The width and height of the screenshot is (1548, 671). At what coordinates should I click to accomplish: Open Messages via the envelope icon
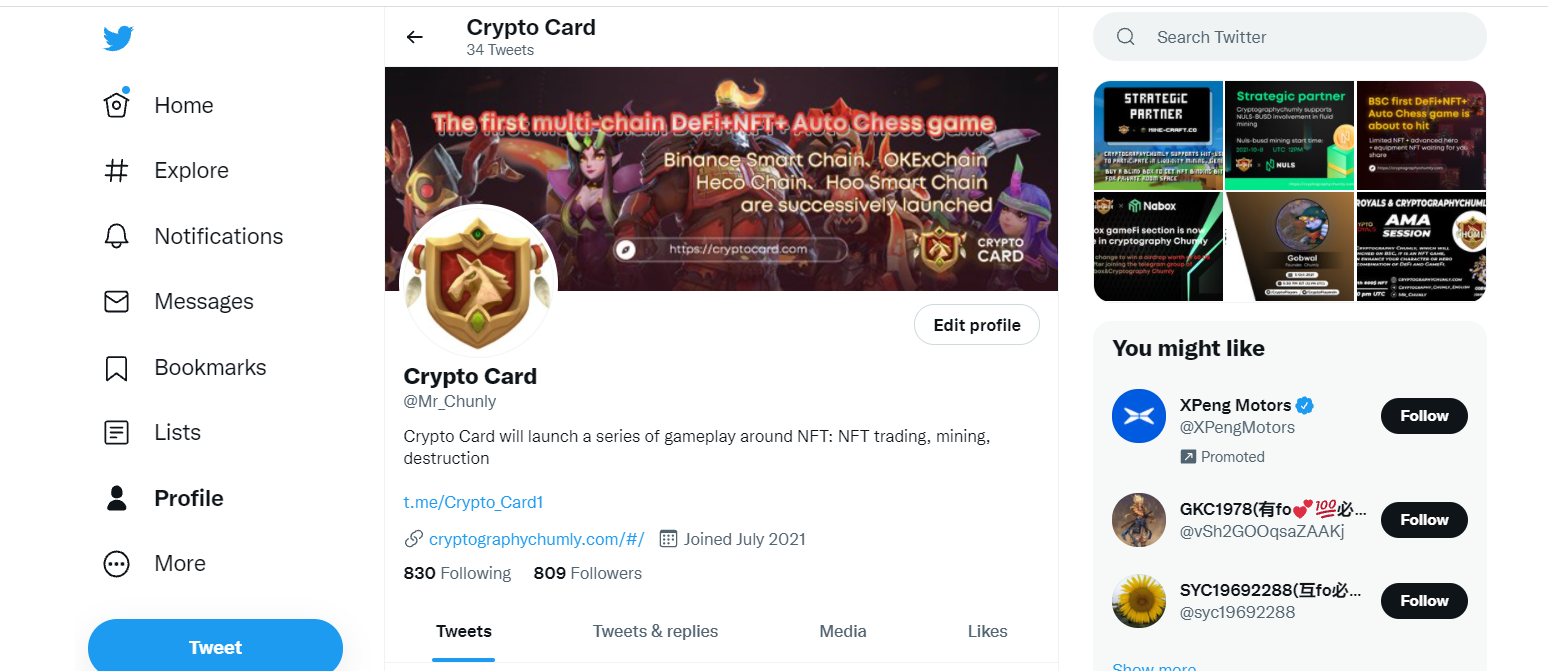pyautogui.click(x=117, y=301)
